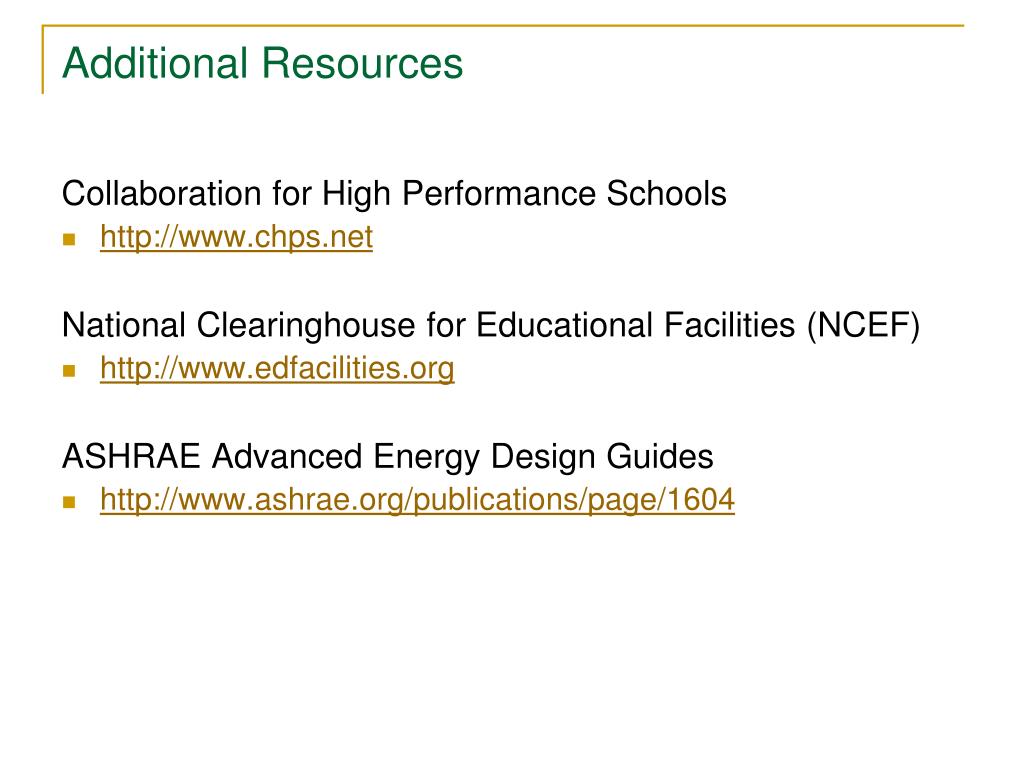Click the (NCEF) acronym in parentheses
The image size is (1024, 768).
(x=863, y=325)
